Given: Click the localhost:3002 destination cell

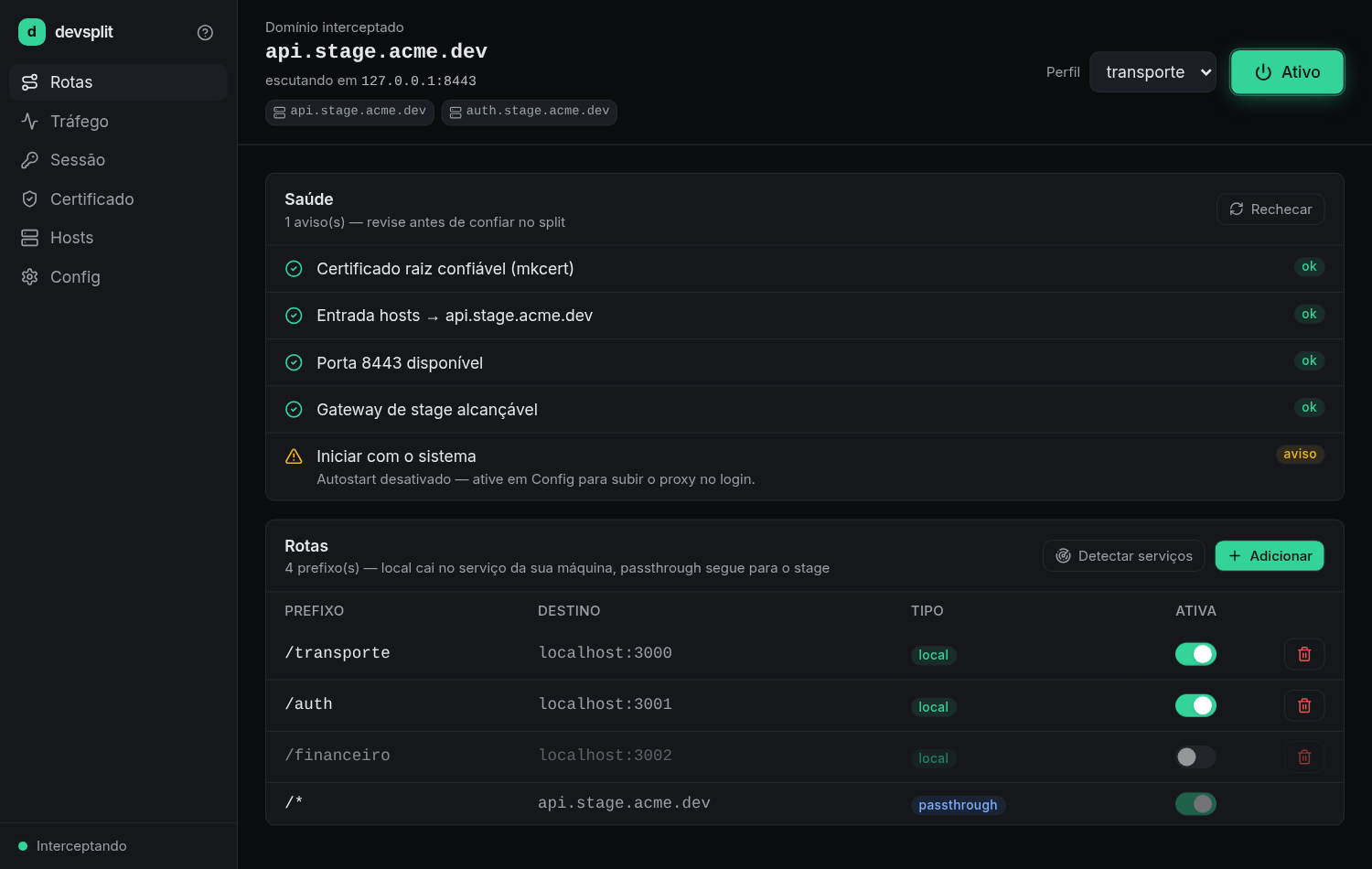Looking at the screenshot, I should pos(605,756).
